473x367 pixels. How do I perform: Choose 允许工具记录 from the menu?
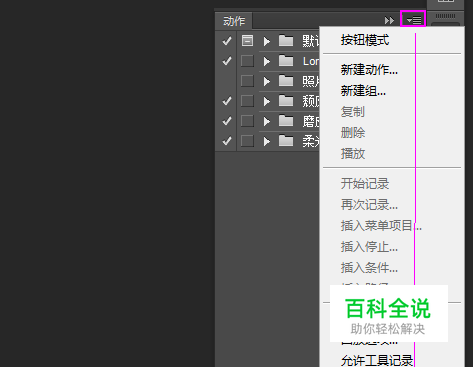click(x=377, y=360)
